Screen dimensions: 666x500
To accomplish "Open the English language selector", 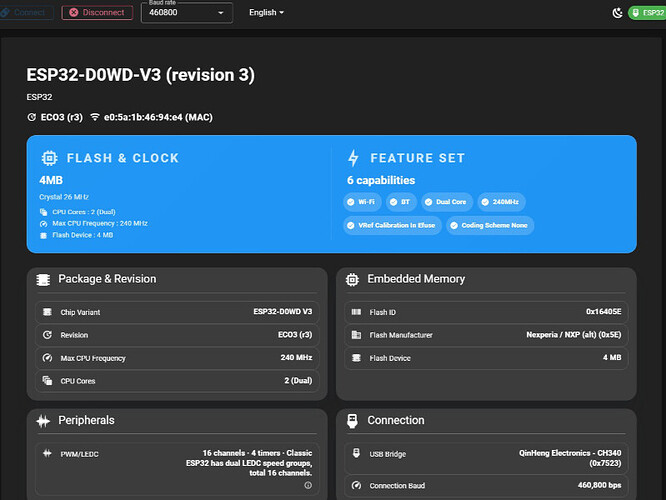I will click(x=266, y=13).
